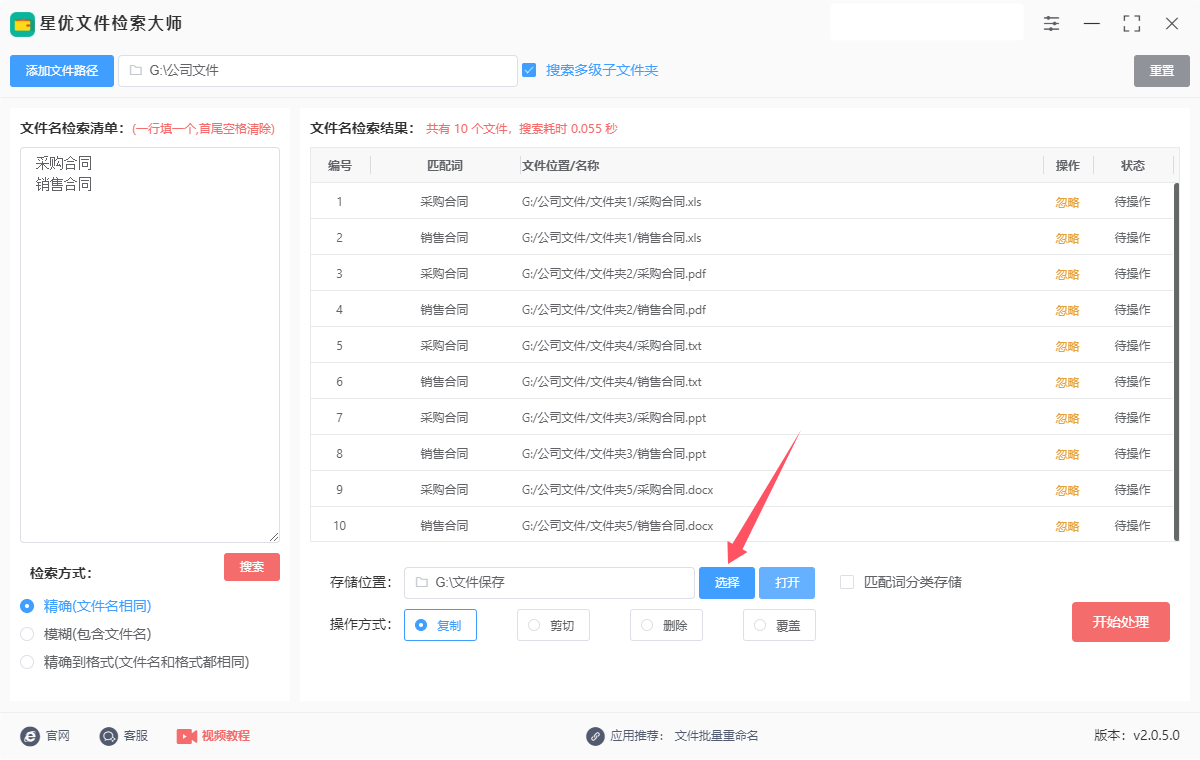
Task: Toggle 搜索多级子文件夹 checkbox
Action: (529, 70)
